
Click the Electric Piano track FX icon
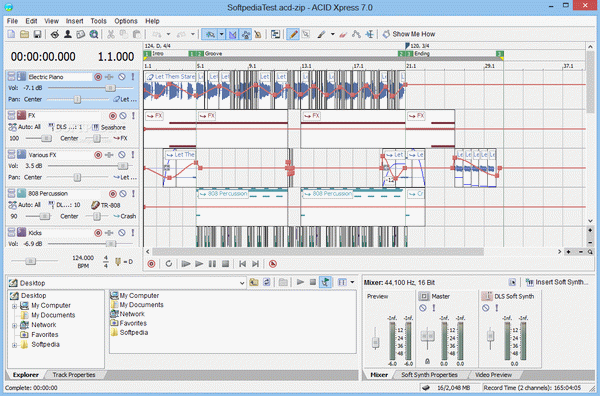[x=109, y=77]
